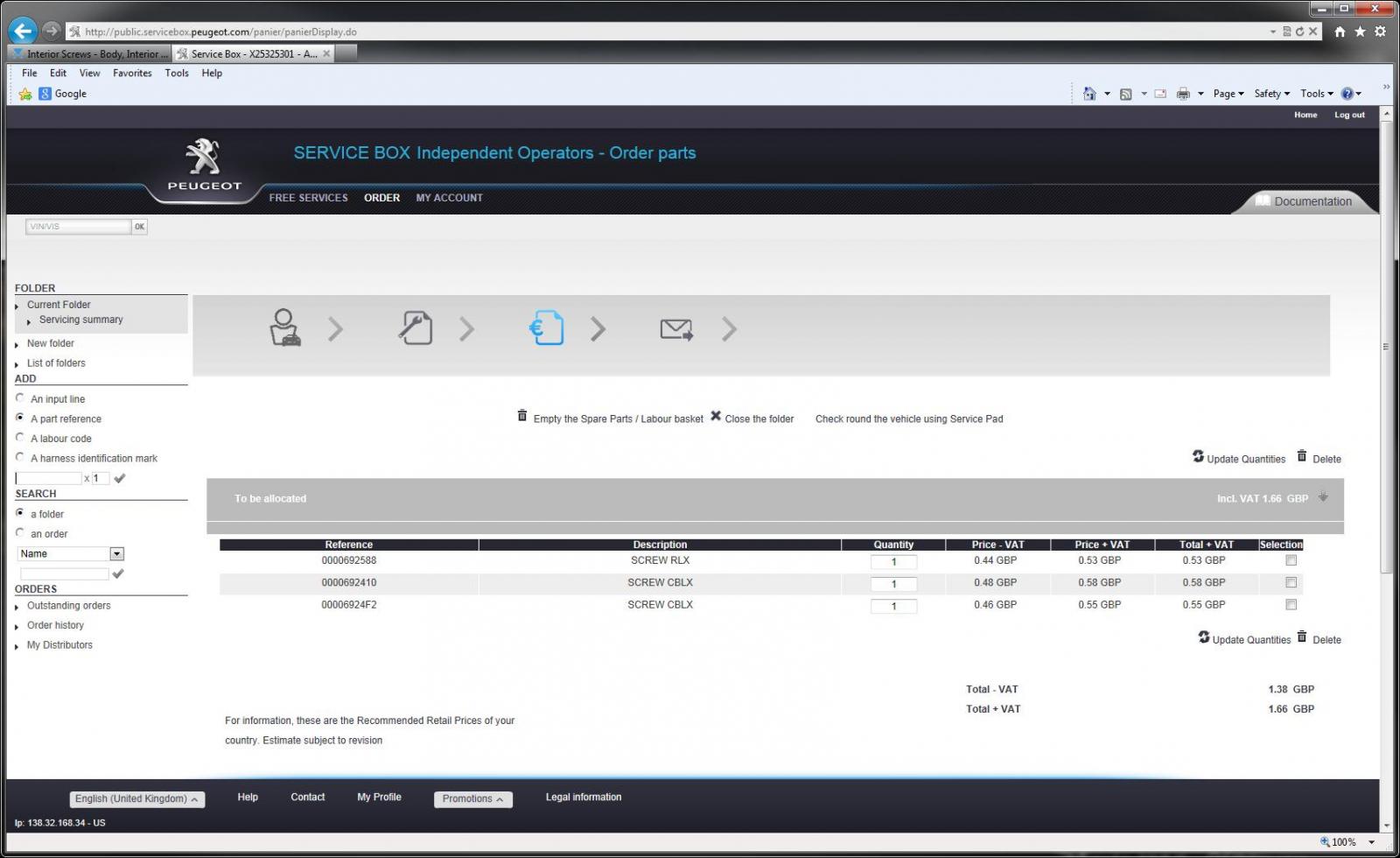Open the address bar history dropdown arrow
The height and width of the screenshot is (858, 1400).
1273,32
